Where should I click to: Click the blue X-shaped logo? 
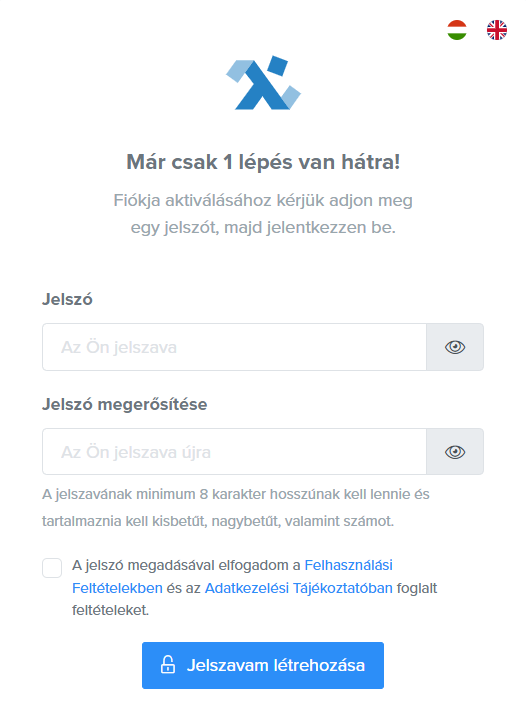263,83
